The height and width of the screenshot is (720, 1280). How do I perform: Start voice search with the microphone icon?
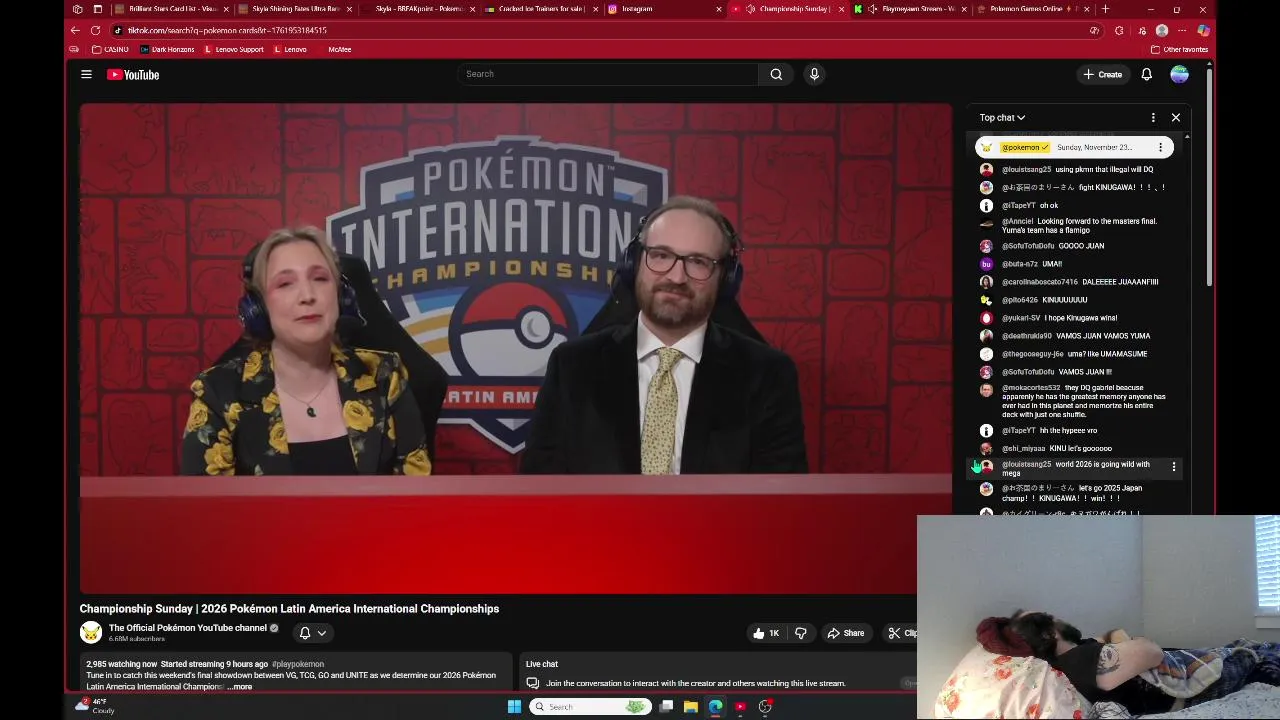coord(814,74)
